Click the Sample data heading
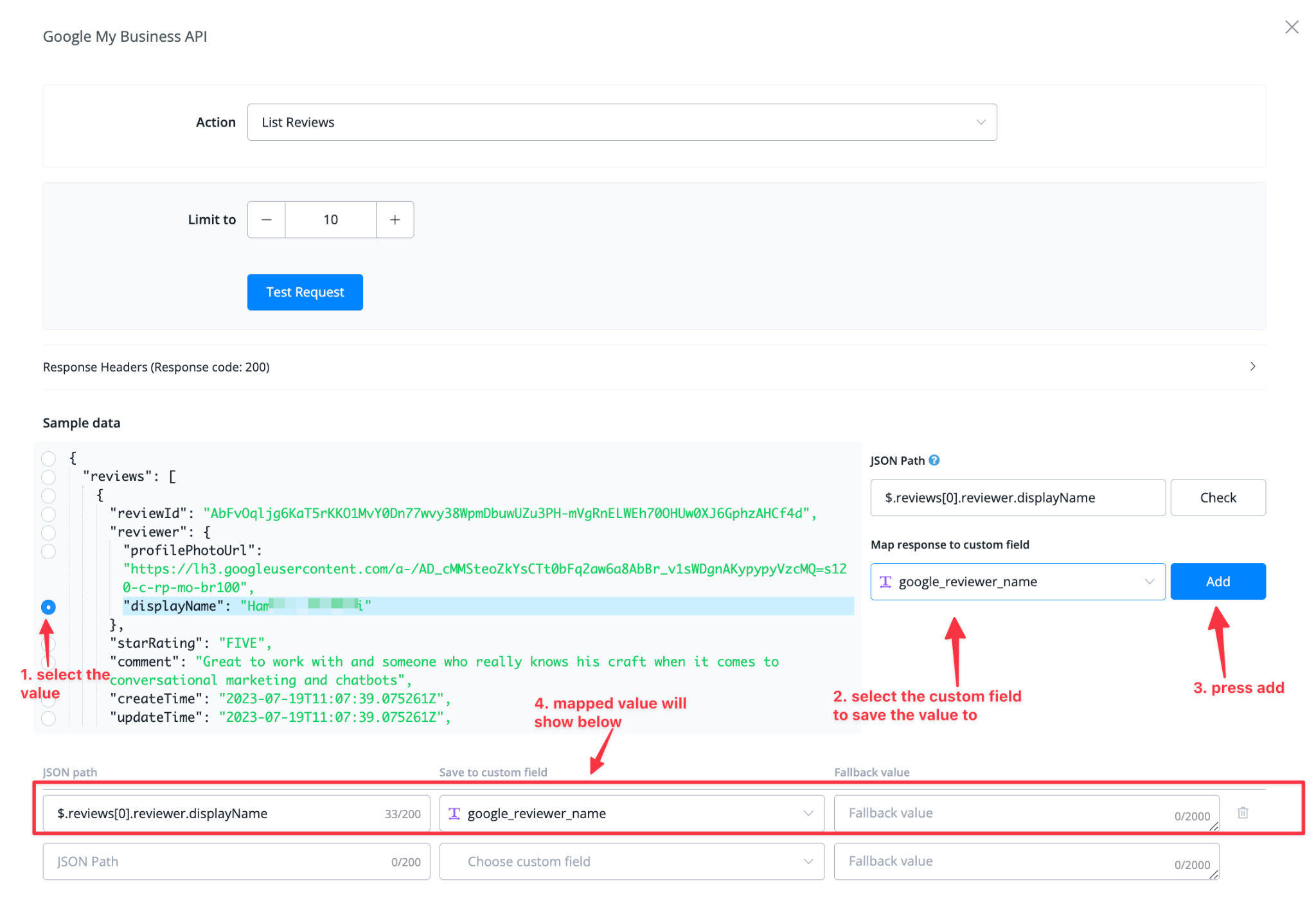The image size is (1316, 914). point(82,423)
